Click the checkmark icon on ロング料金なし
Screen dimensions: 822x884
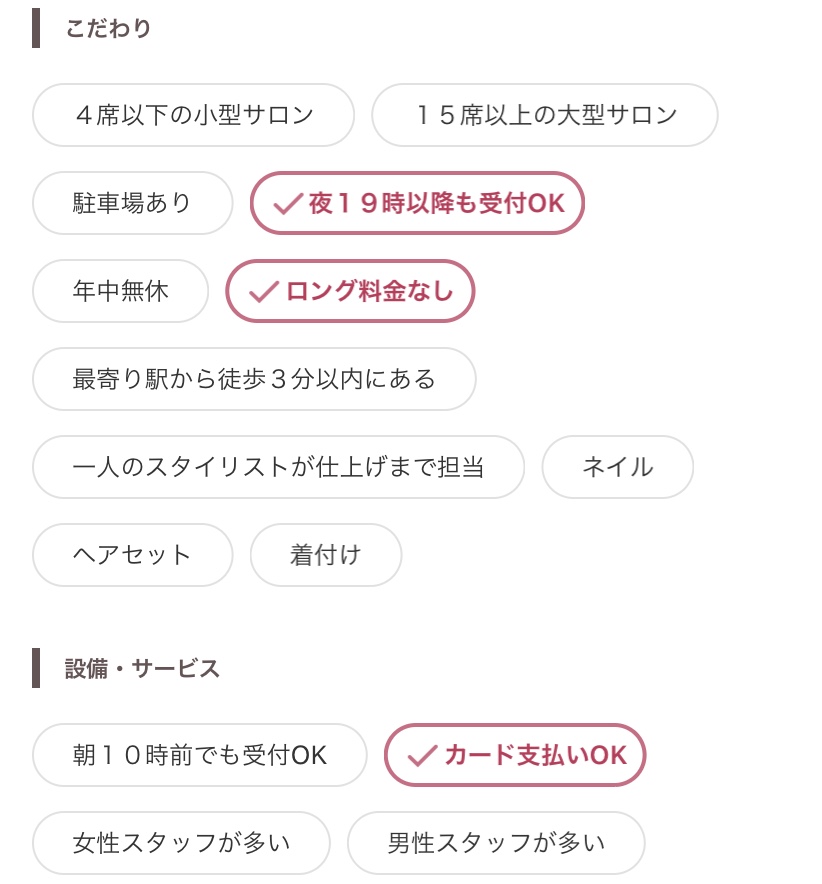point(264,293)
